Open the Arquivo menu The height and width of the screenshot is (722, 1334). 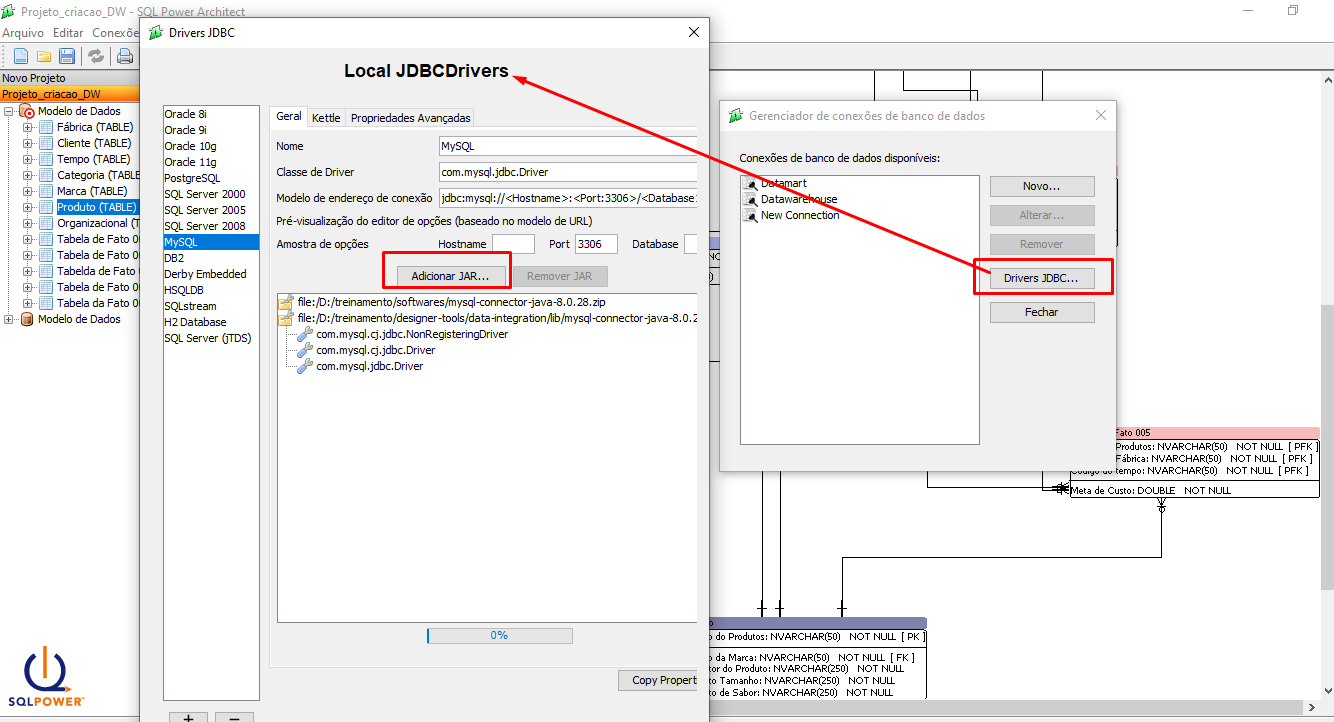tap(23, 33)
